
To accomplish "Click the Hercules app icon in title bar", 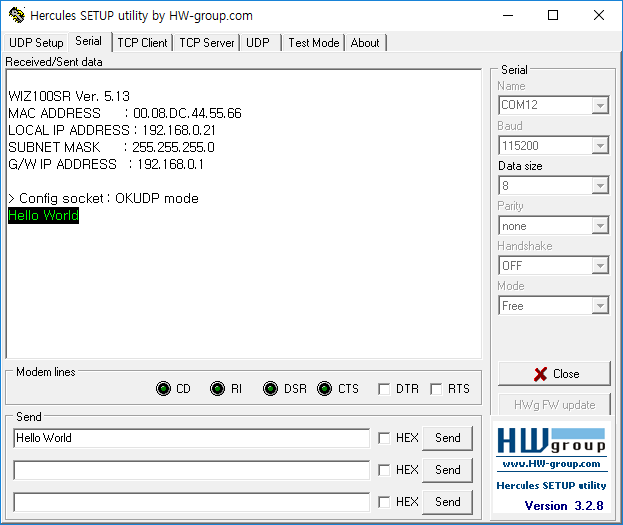I will point(17,15).
